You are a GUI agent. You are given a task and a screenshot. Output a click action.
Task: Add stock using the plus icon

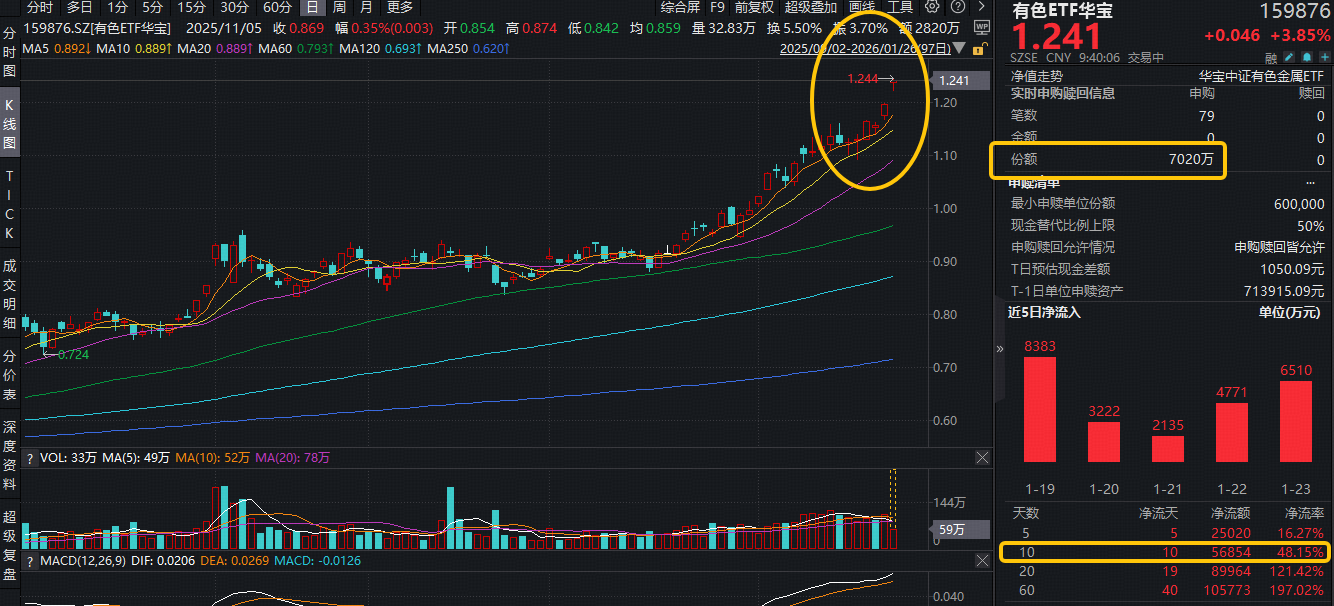[1322, 58]
